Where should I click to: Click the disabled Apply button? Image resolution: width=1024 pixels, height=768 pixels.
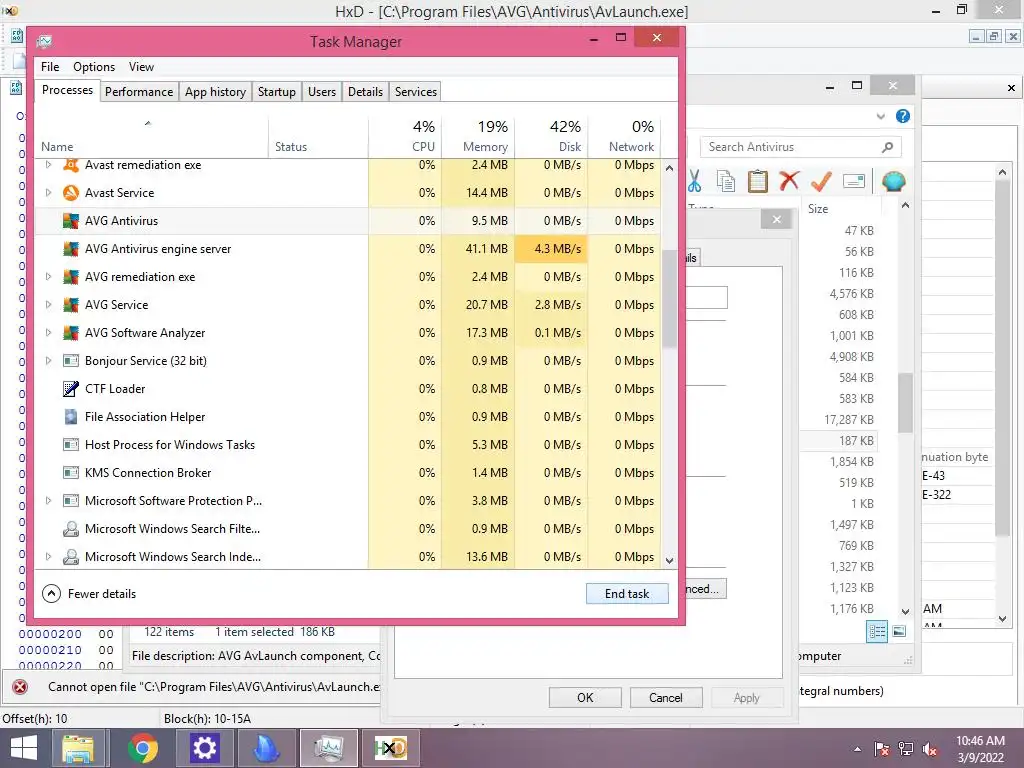pos(746,697)
